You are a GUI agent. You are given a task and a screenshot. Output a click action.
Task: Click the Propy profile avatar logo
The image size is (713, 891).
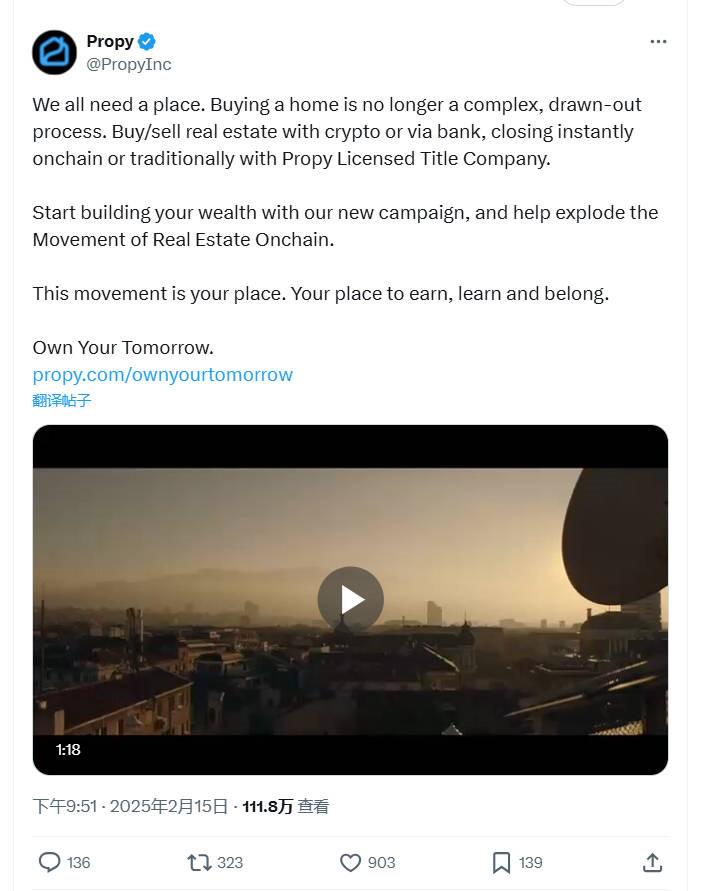click(54, 52)
